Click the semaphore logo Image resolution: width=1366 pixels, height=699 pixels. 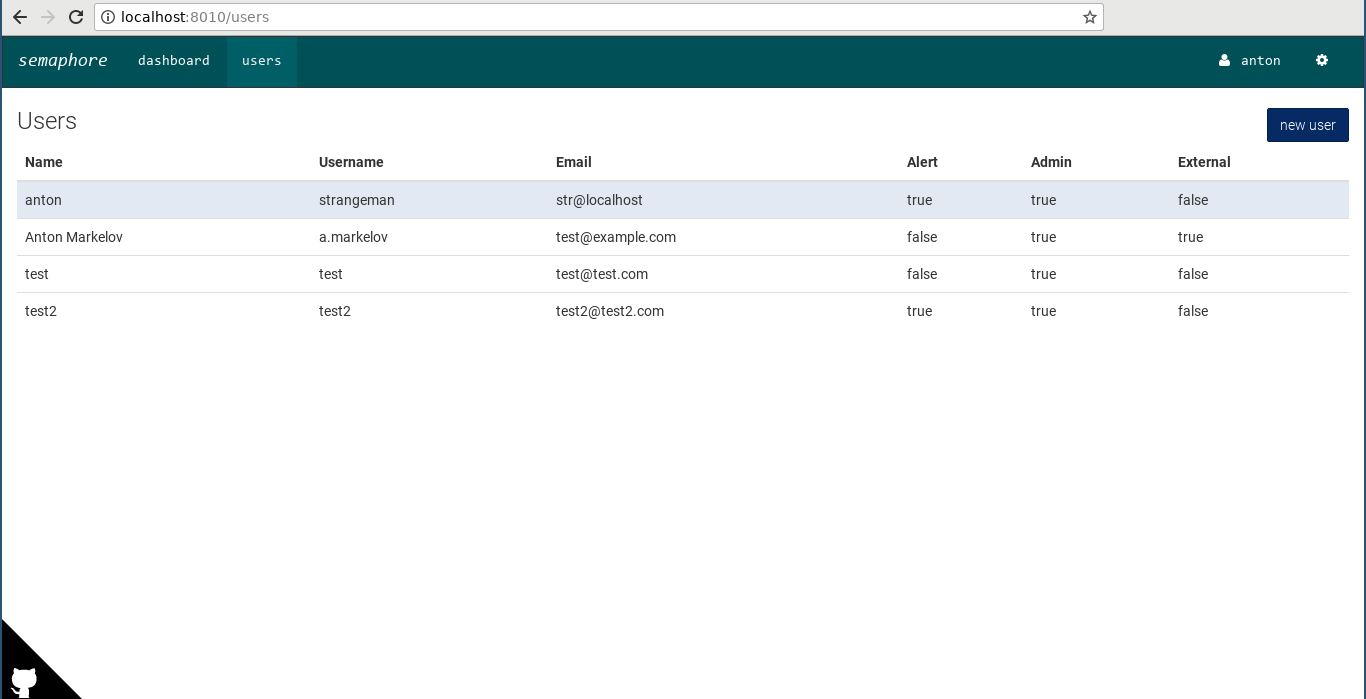pos(62,61)
